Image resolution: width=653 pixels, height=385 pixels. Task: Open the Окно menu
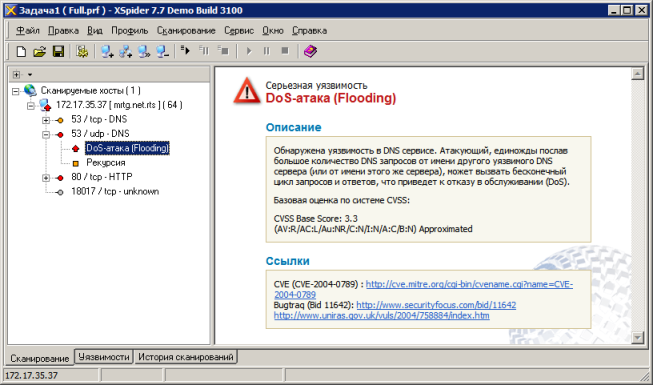coord(273,30)
